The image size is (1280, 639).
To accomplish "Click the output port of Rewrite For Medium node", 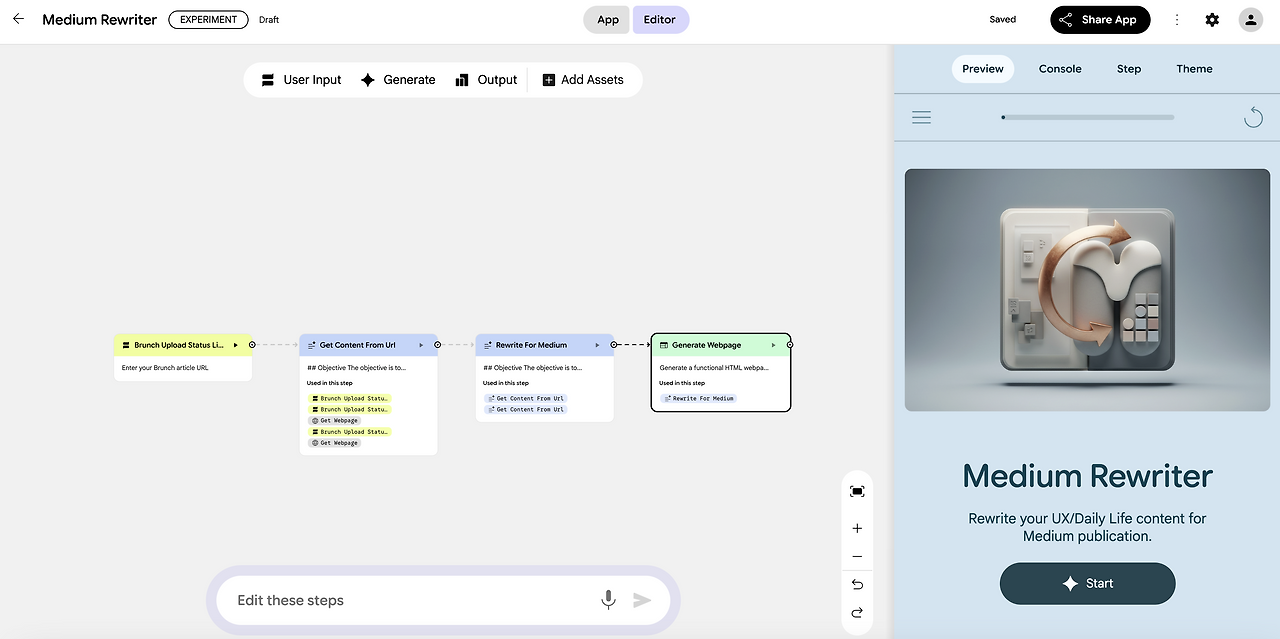I will pyautogui.click(x=614, y=345).
